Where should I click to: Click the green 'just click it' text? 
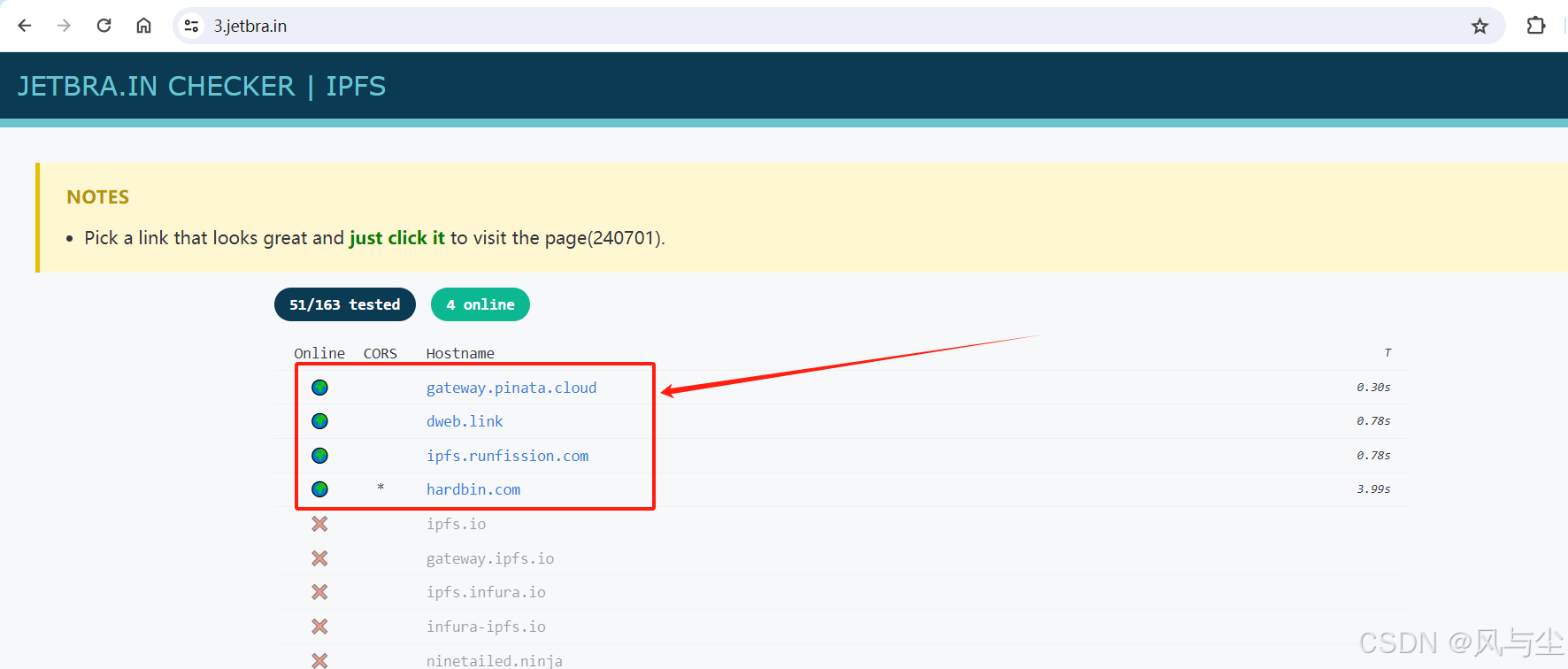tap(397, 238)
